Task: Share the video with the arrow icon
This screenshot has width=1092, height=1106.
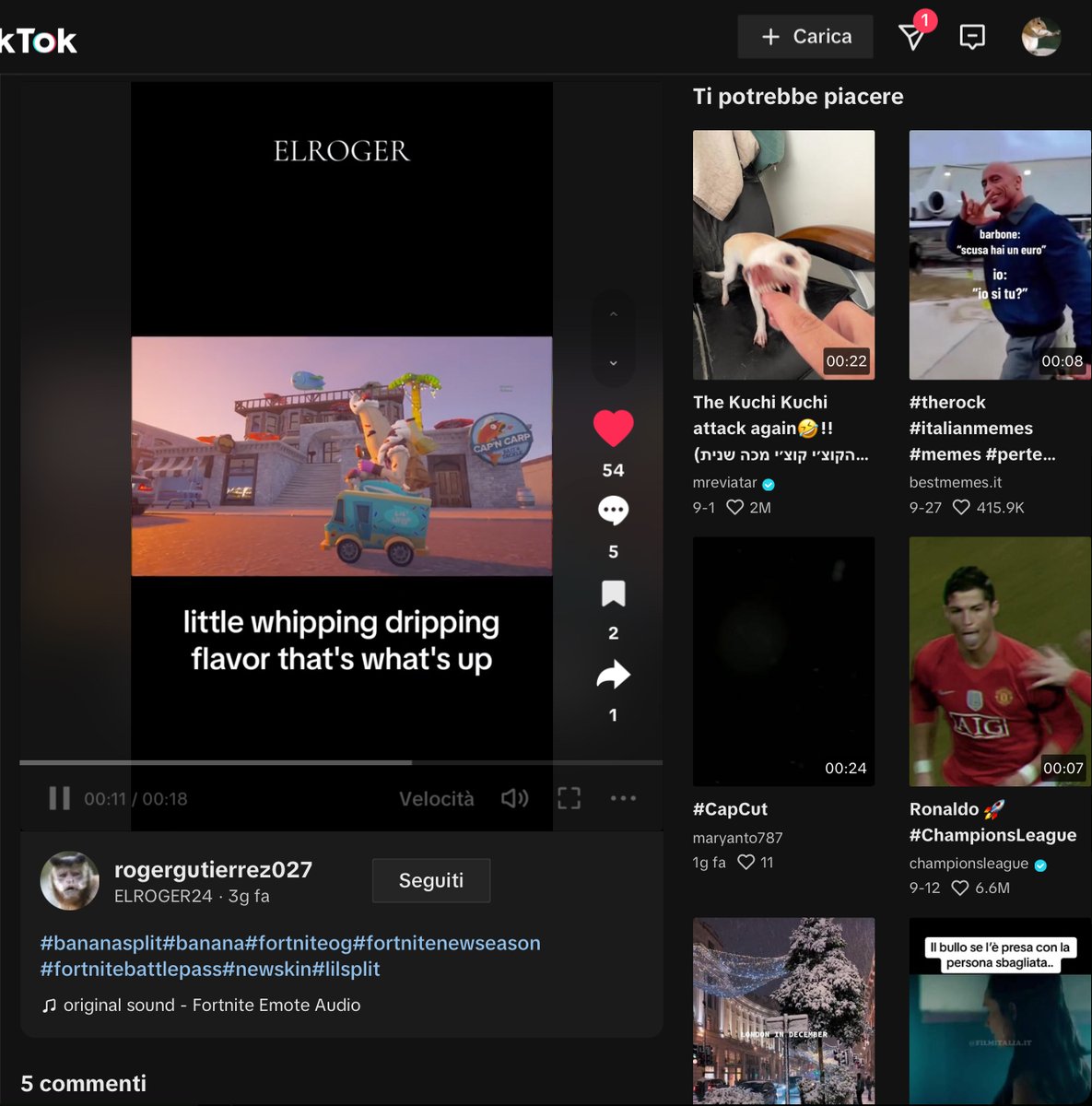Action: pos(614,675)
